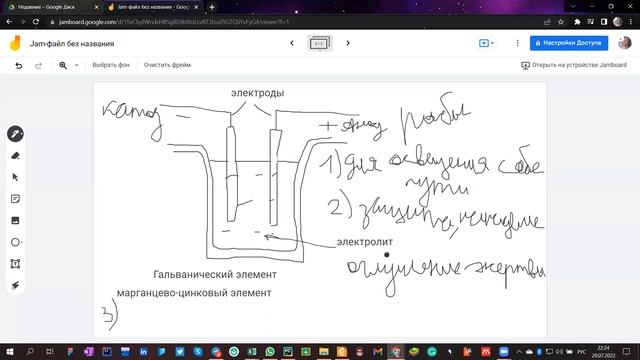
Task: Insert an image into the frame
Action: [15, 221]
